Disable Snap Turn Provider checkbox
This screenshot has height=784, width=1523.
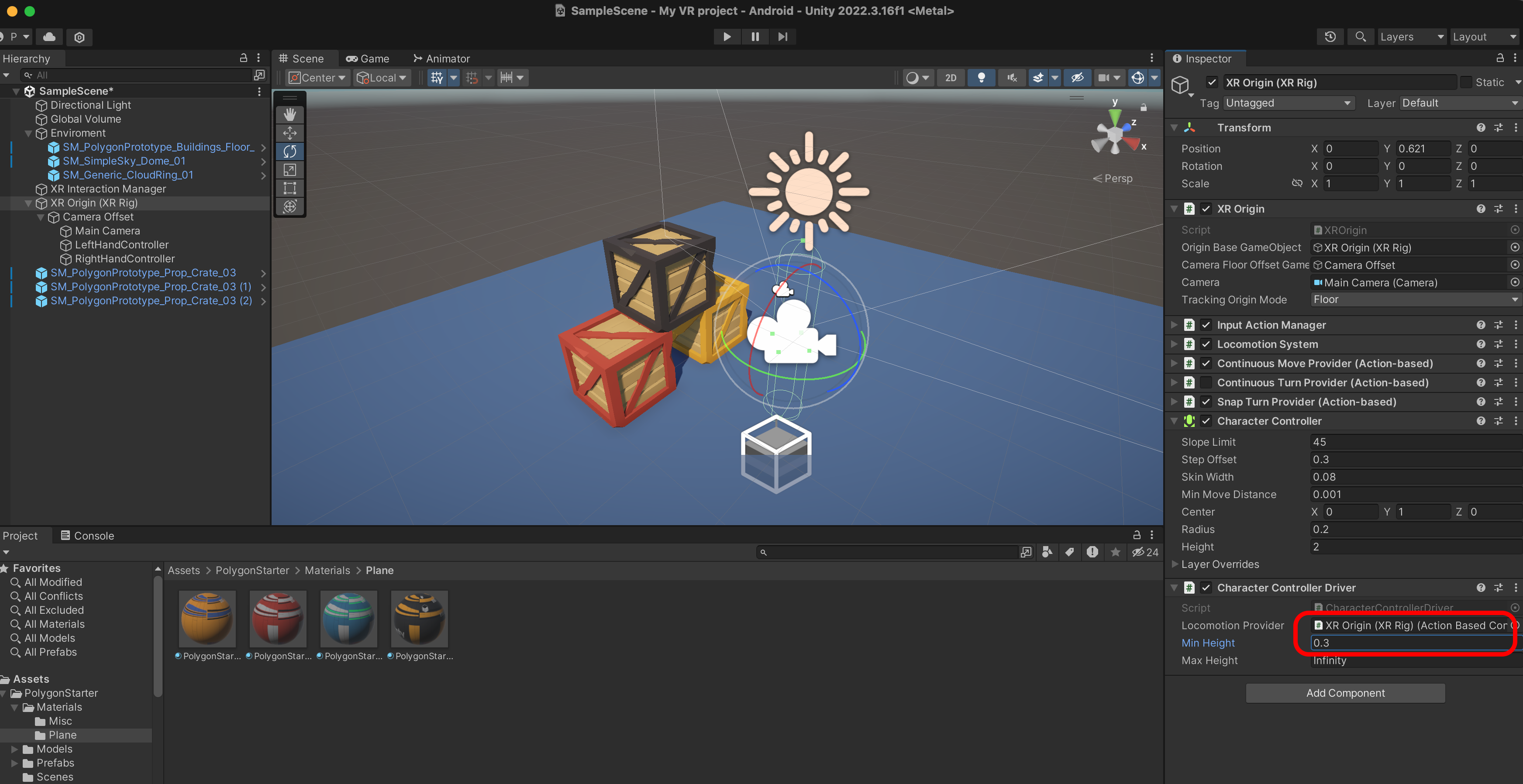[x=1206, y=402]
